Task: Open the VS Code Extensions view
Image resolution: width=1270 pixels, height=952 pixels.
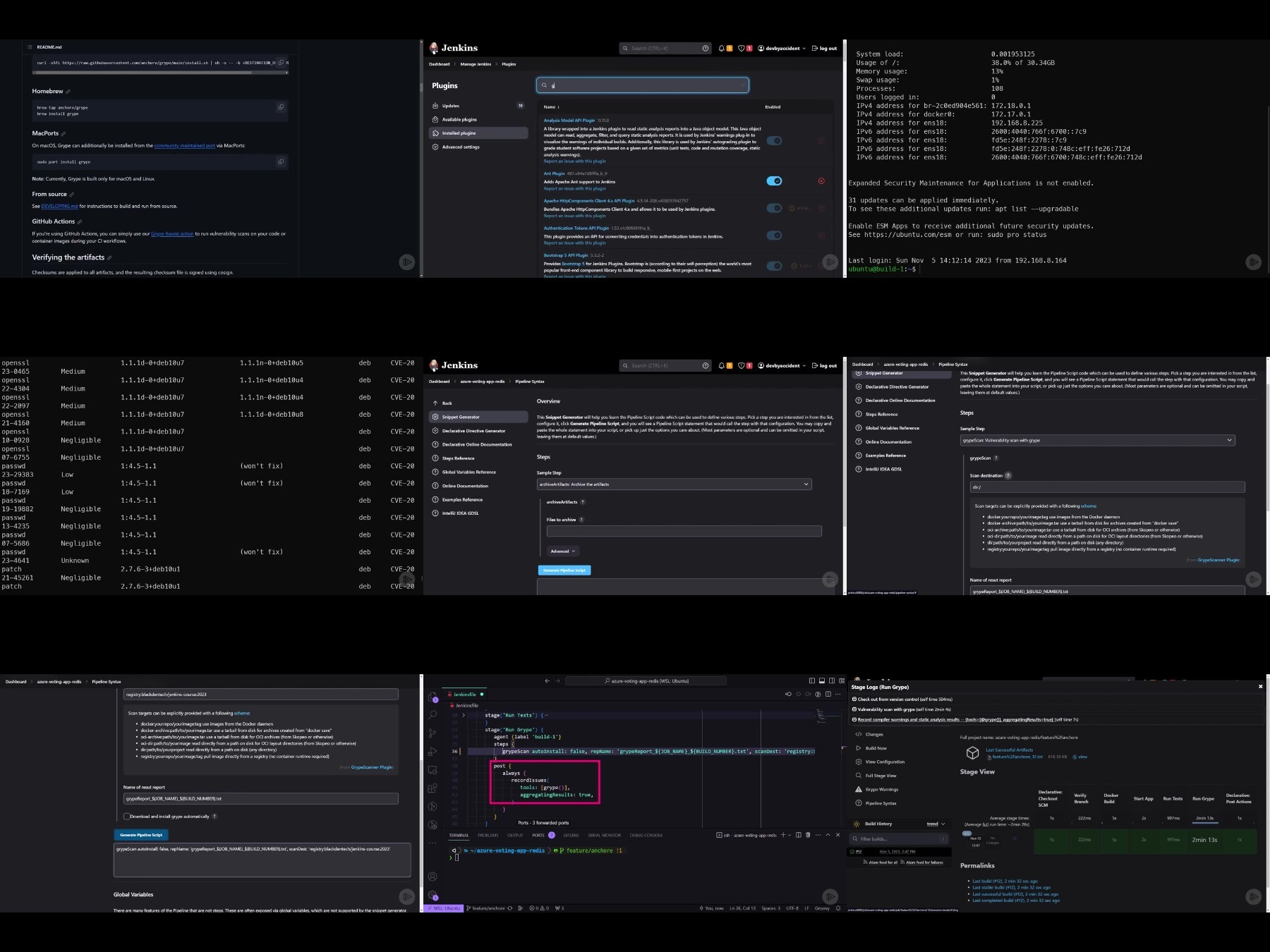Action: point(433,788)
